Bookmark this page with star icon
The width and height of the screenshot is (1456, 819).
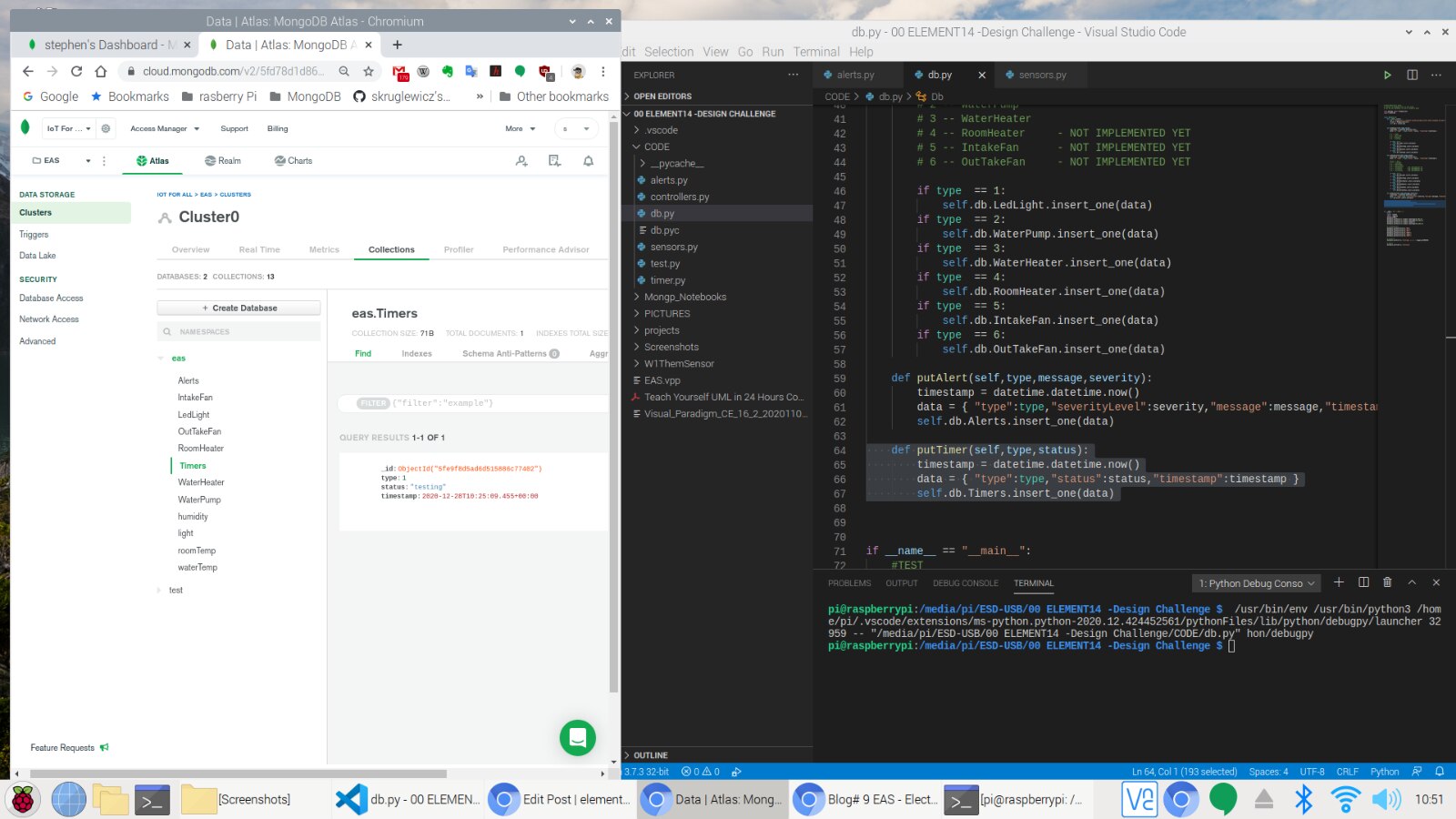(x=369, y=71)
